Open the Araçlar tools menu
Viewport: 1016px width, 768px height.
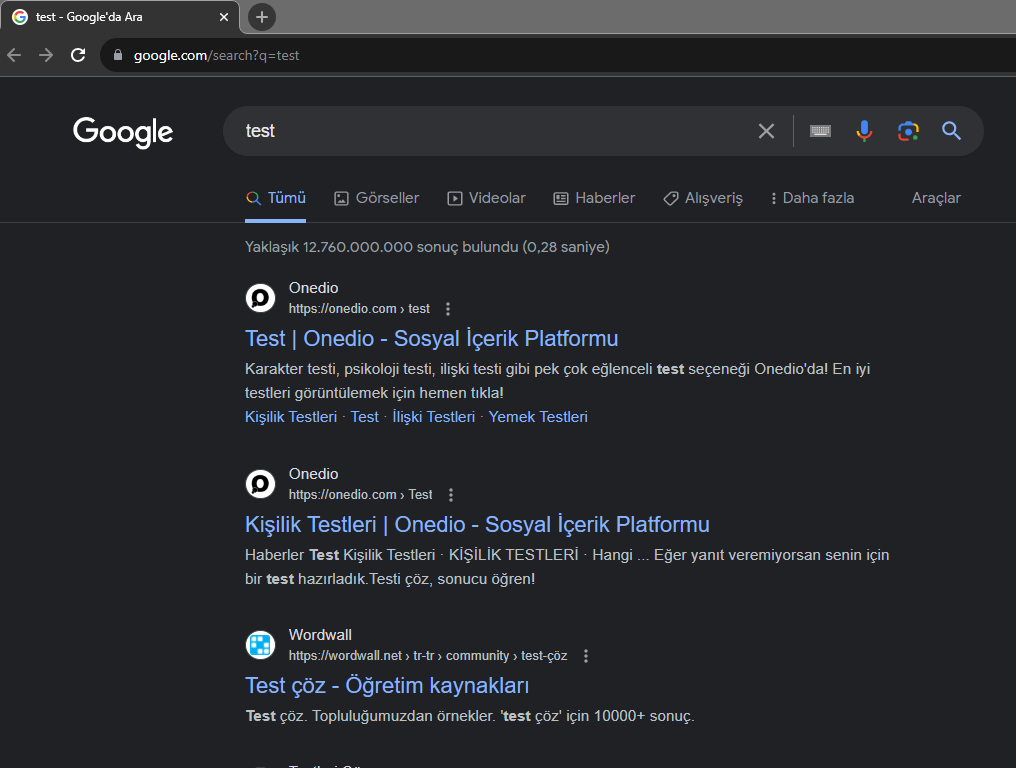(x=936, y=198)
